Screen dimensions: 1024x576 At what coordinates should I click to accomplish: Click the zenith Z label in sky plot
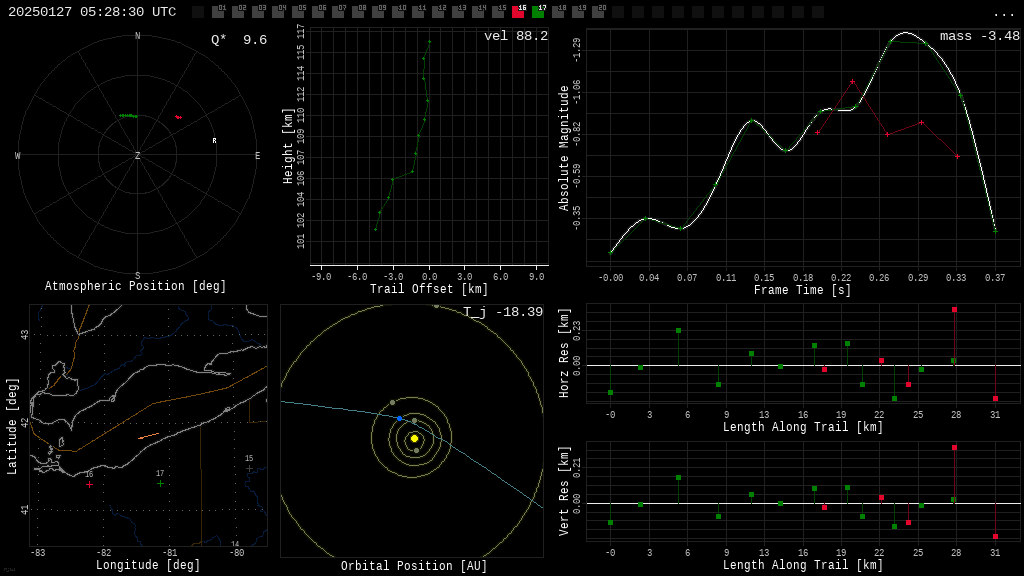137,155
